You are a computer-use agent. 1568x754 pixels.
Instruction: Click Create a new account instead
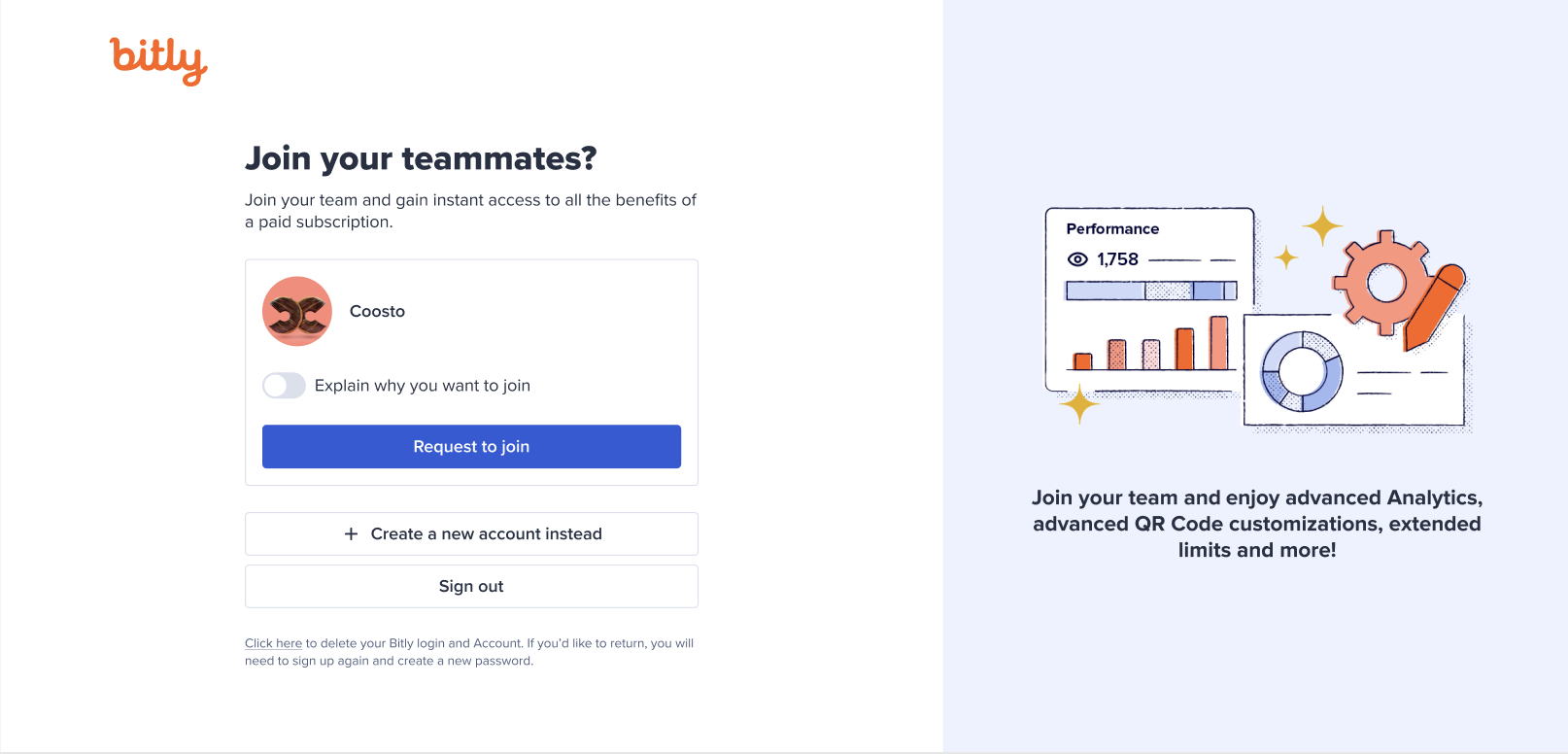(471, 533)
